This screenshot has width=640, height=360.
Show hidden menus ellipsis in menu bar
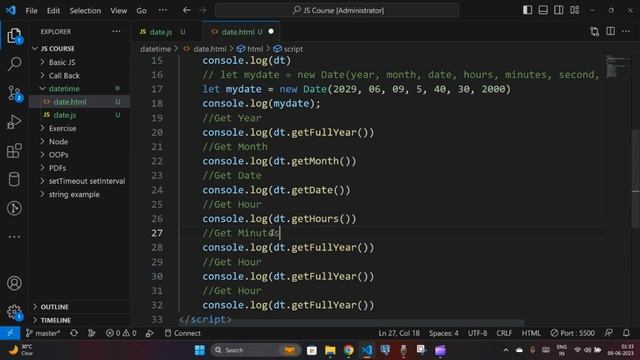tap(162, 10)
